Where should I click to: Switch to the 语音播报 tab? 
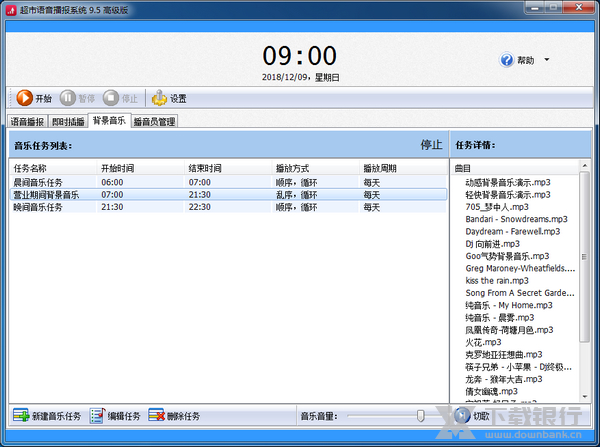coord(27,122)
